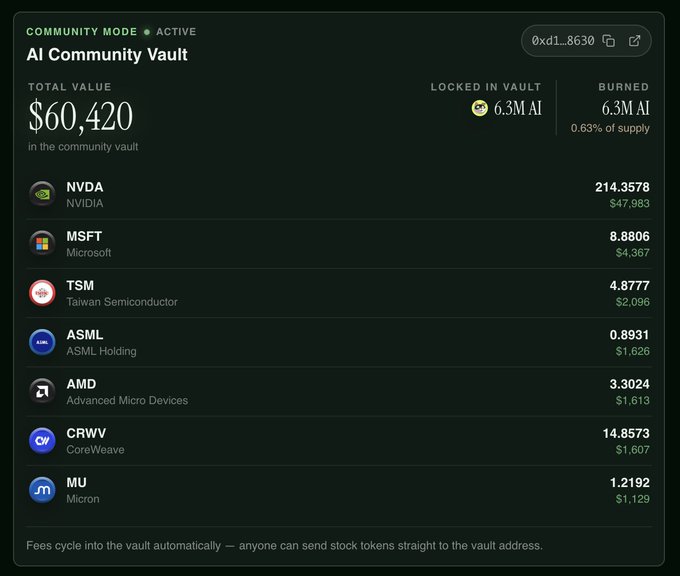
Task: Click the 0.8931 ASML balance
Action: [629, 335]
